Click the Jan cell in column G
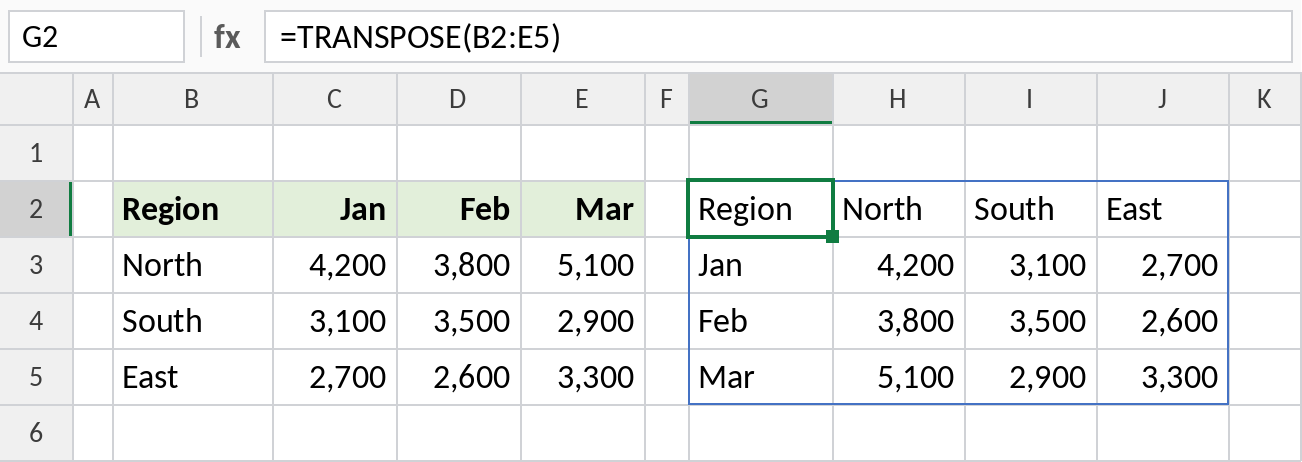 click(x=761, y=265)
